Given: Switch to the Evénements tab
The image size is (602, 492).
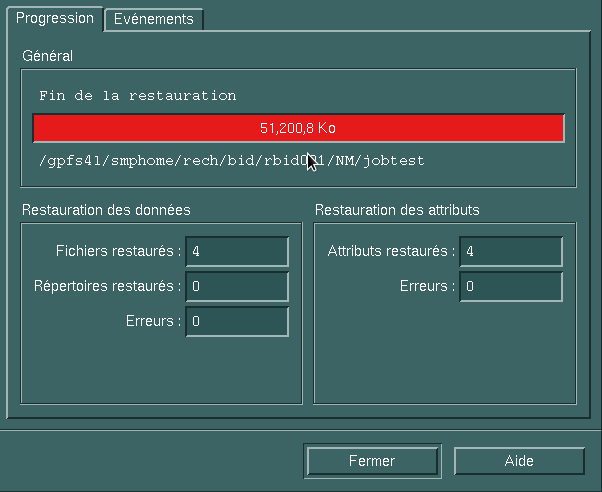Looking at the screenshot, I should pyautogui.click(x=154, y=19).
